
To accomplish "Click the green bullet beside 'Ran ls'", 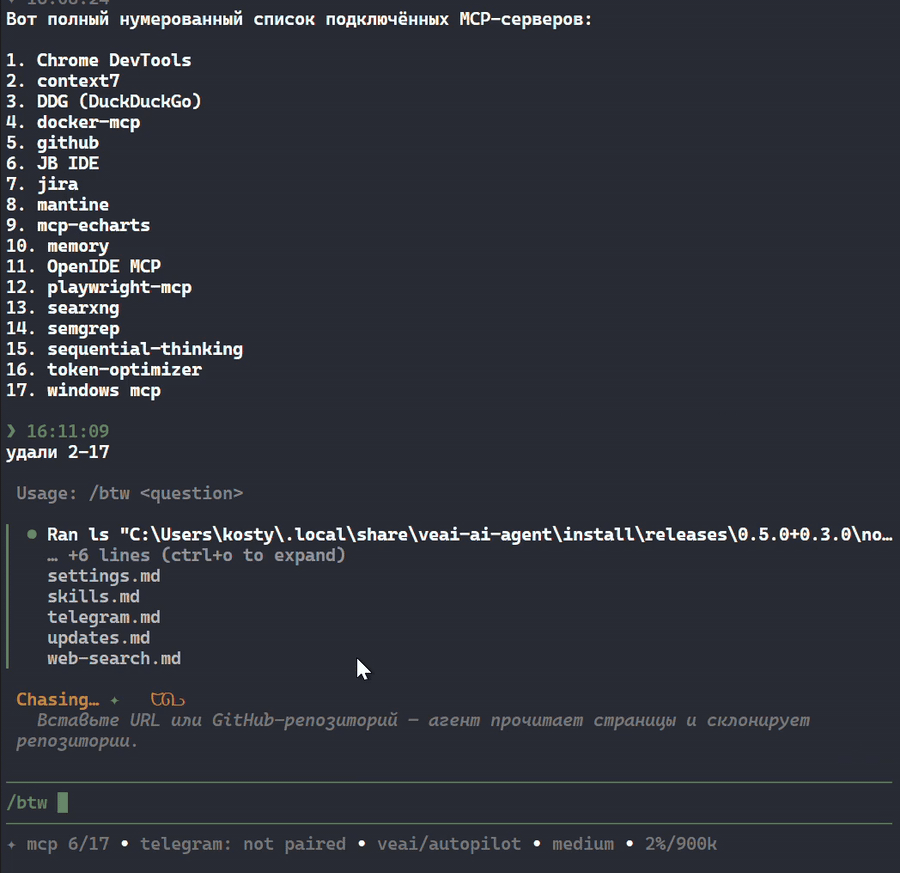I will (x=32, y=534).
